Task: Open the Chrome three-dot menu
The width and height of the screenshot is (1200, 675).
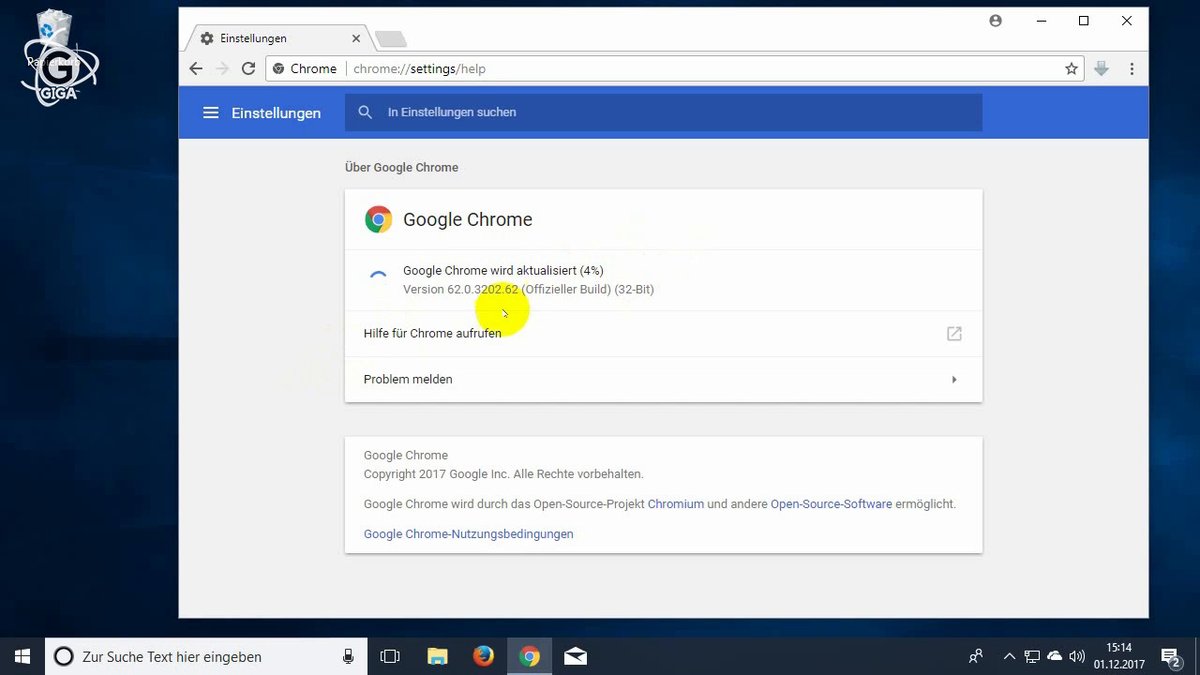Action: point(1131,68)
